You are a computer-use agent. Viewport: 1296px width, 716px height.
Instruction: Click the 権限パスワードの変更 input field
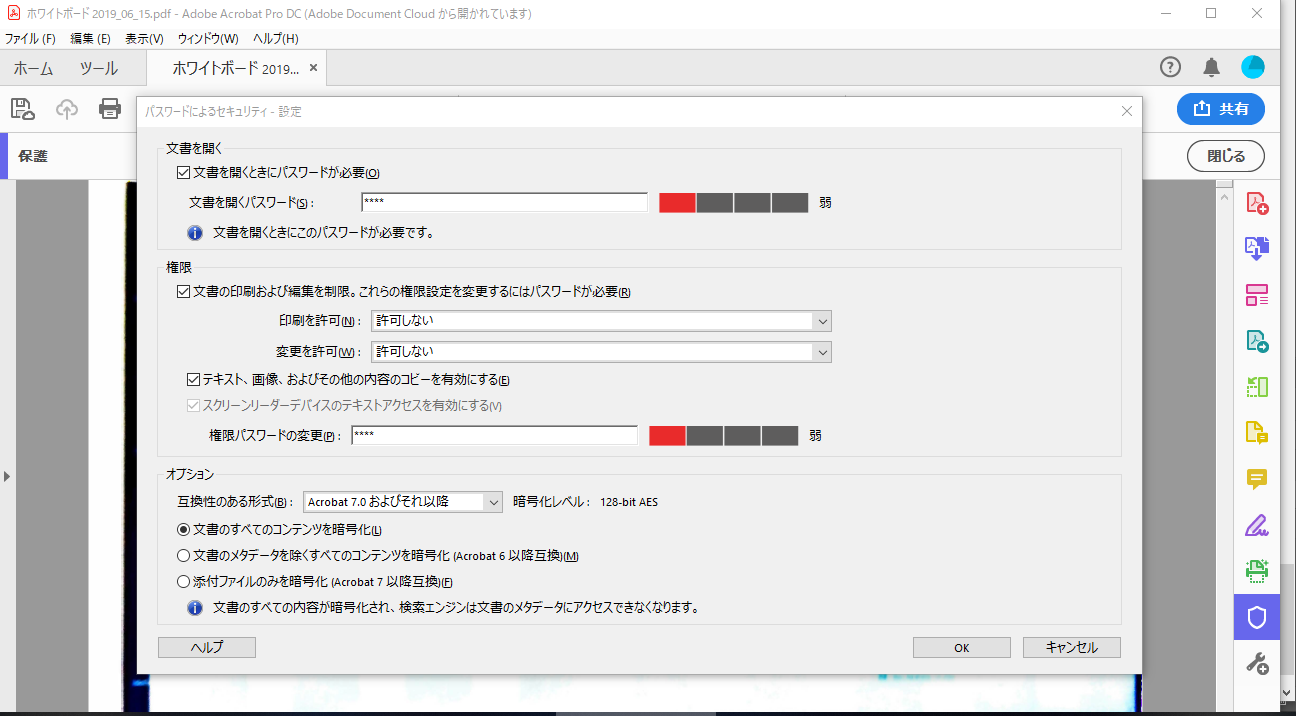pyautogui.click(x=494, y=436)
